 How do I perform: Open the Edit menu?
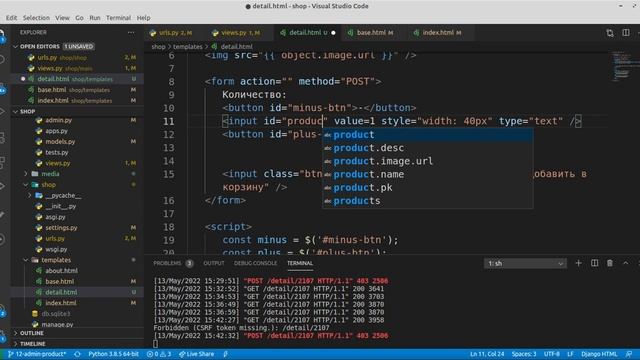click(x=11, y=18)
